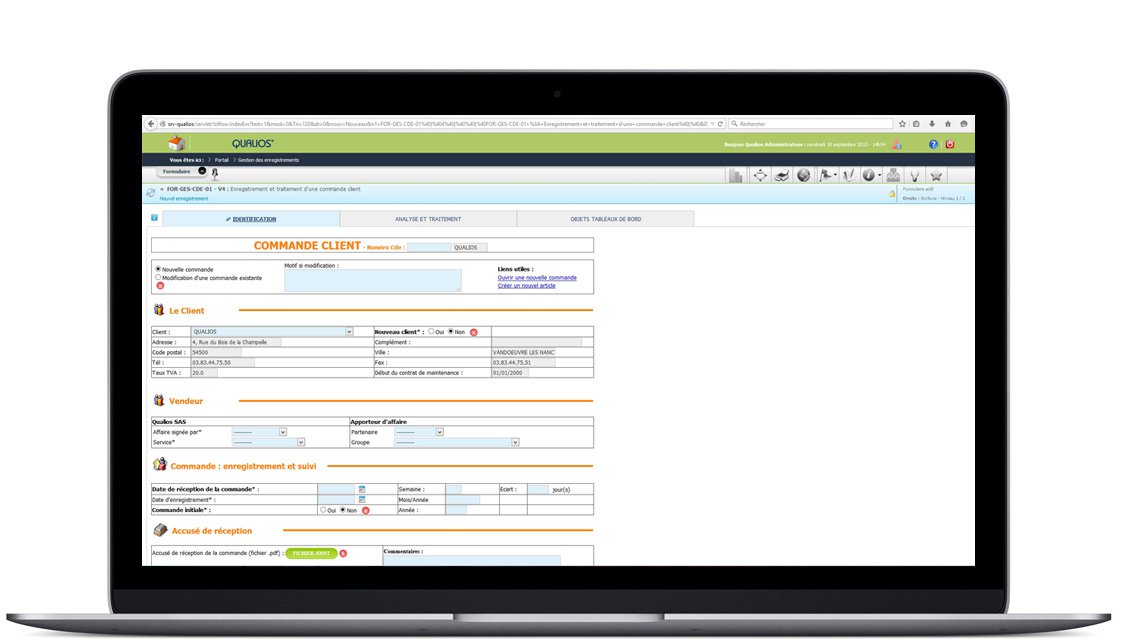Select the Nouvelle commande radio button
This screenshot has width=1121, height=640.
point(159,269)
